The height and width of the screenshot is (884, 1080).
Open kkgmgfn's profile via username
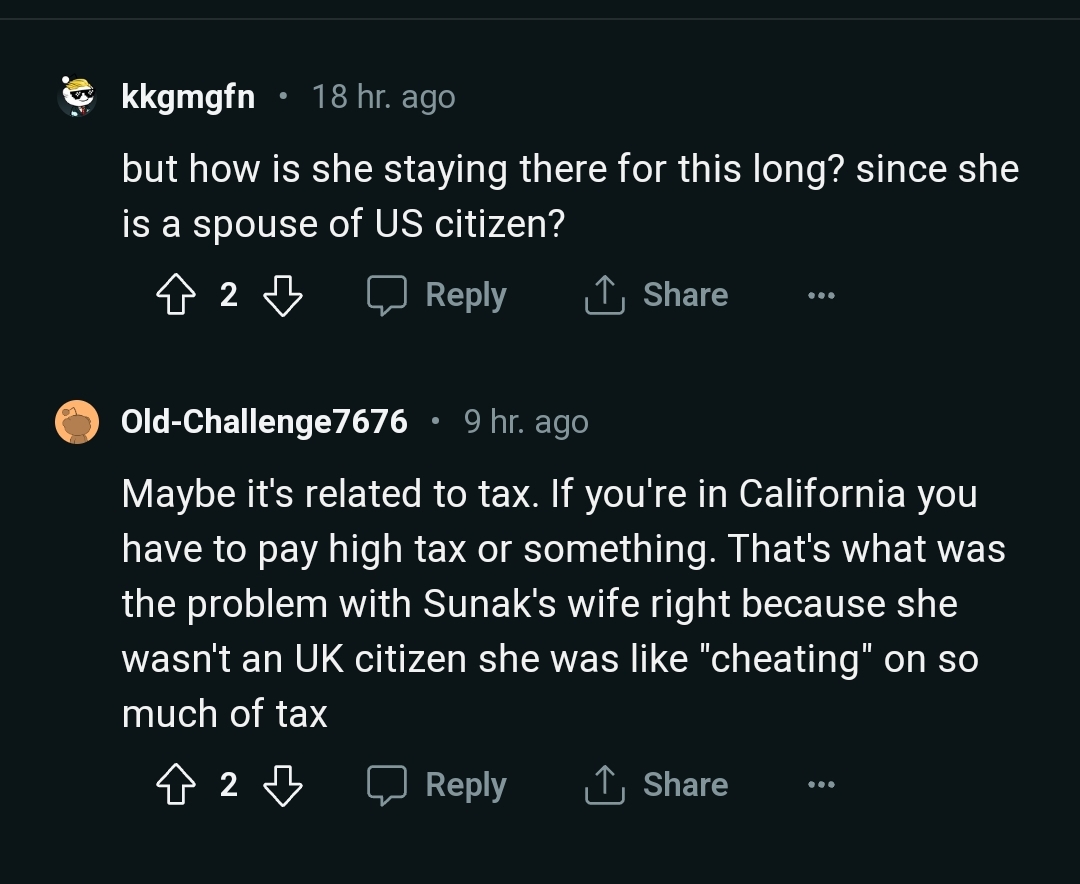188,97
